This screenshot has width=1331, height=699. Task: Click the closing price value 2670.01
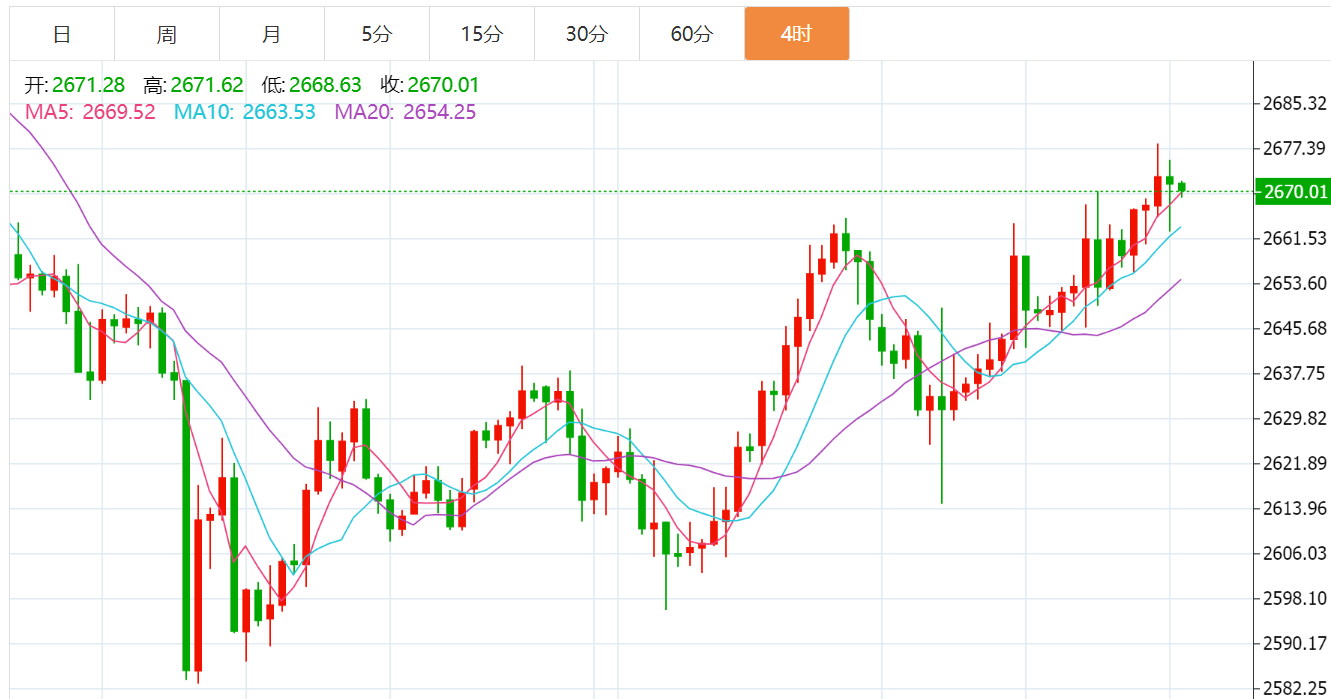(444, 85)
